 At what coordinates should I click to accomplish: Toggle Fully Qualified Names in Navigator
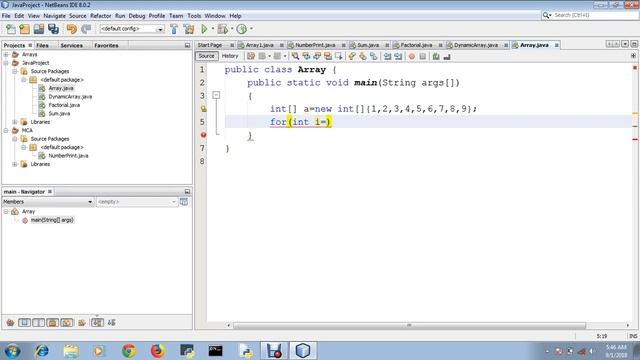(x=82, y=323)
